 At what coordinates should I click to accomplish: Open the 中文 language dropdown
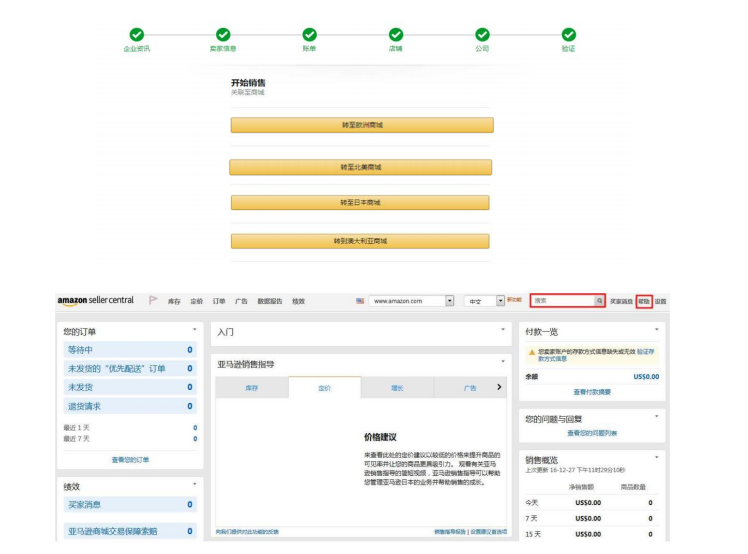[484, 301]
